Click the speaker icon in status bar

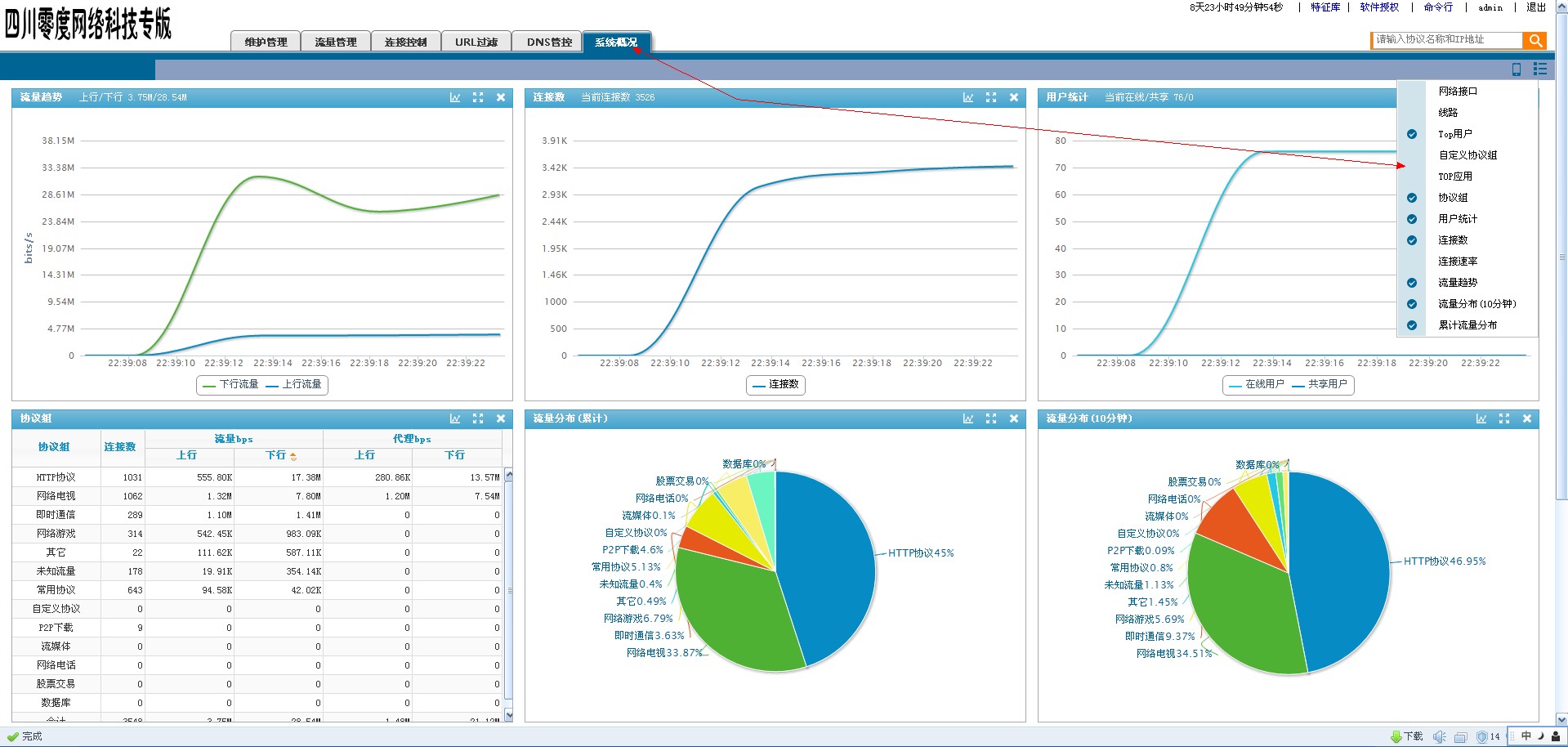tap(1440, 736)
